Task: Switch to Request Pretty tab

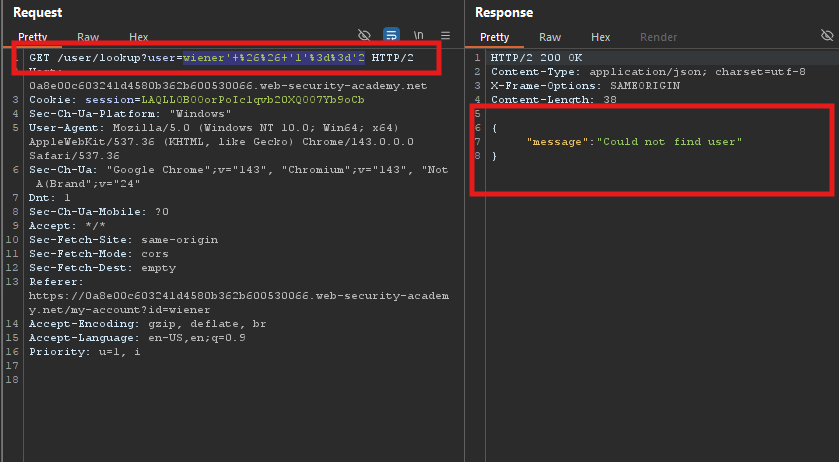Action: tap(33, 37)
